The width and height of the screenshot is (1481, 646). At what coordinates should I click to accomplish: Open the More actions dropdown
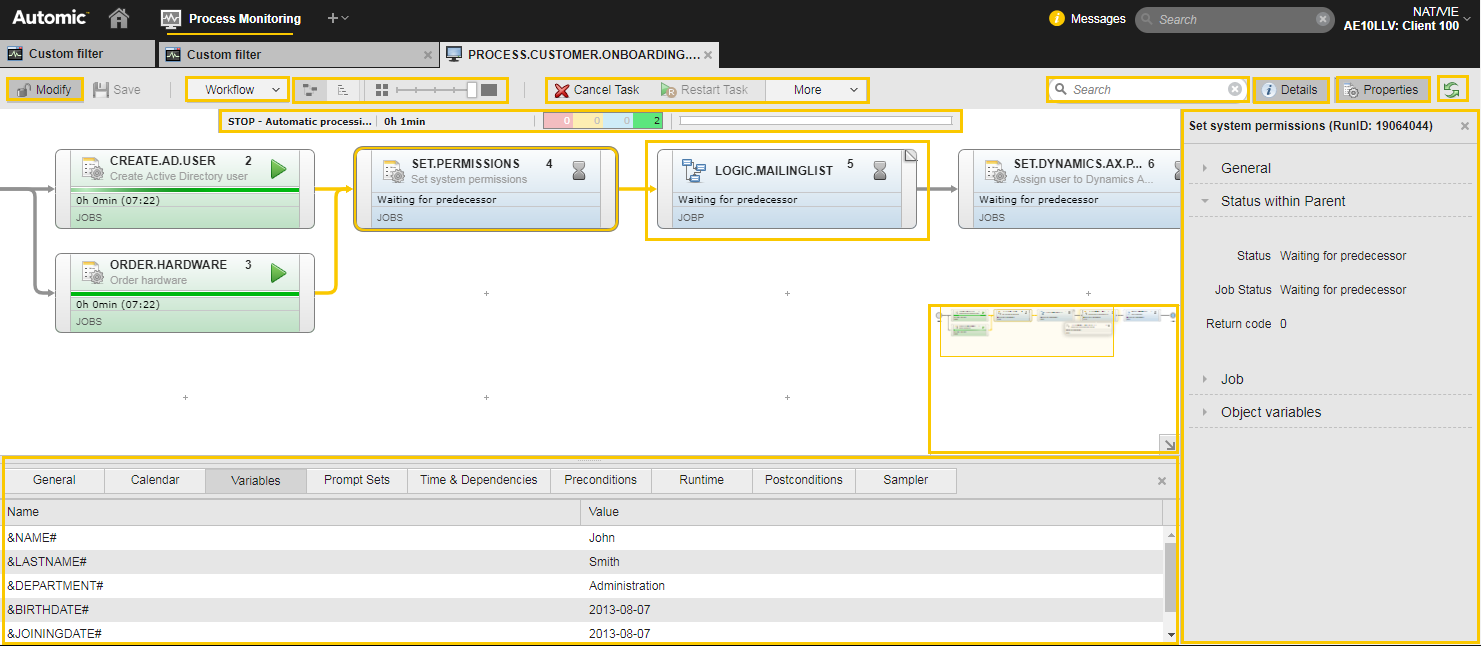pyautogui.click(x=816, y=90)
